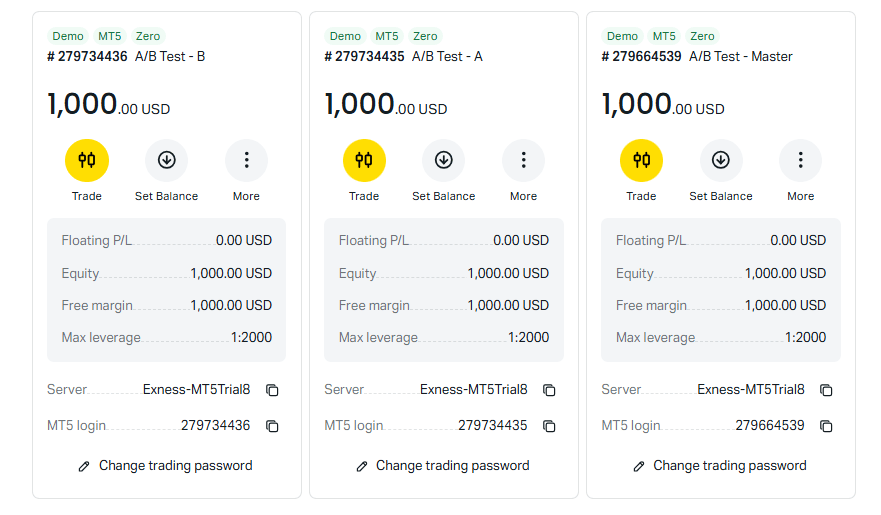This screenshot has width=881, height=515.
Task: Change trading password for A/B Test - A
Action: pos(443,466)
